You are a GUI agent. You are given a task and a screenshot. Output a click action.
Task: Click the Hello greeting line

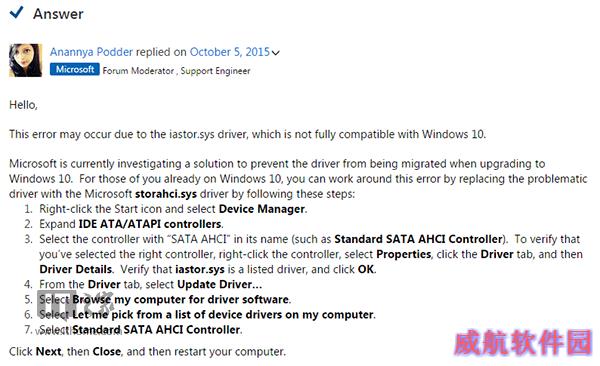click(x=23, y=105)
